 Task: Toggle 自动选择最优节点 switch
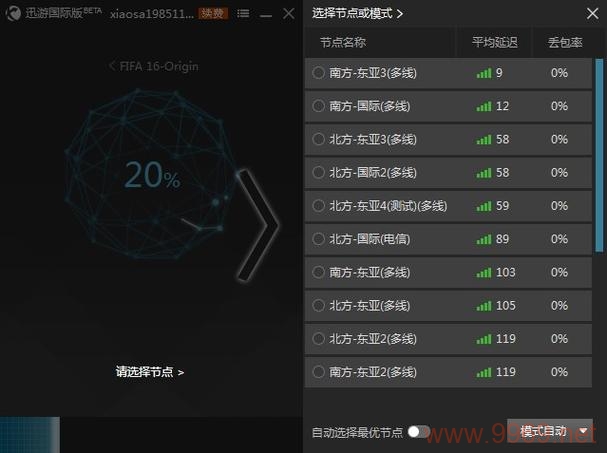pyautogui.click(x=418, y=431)
